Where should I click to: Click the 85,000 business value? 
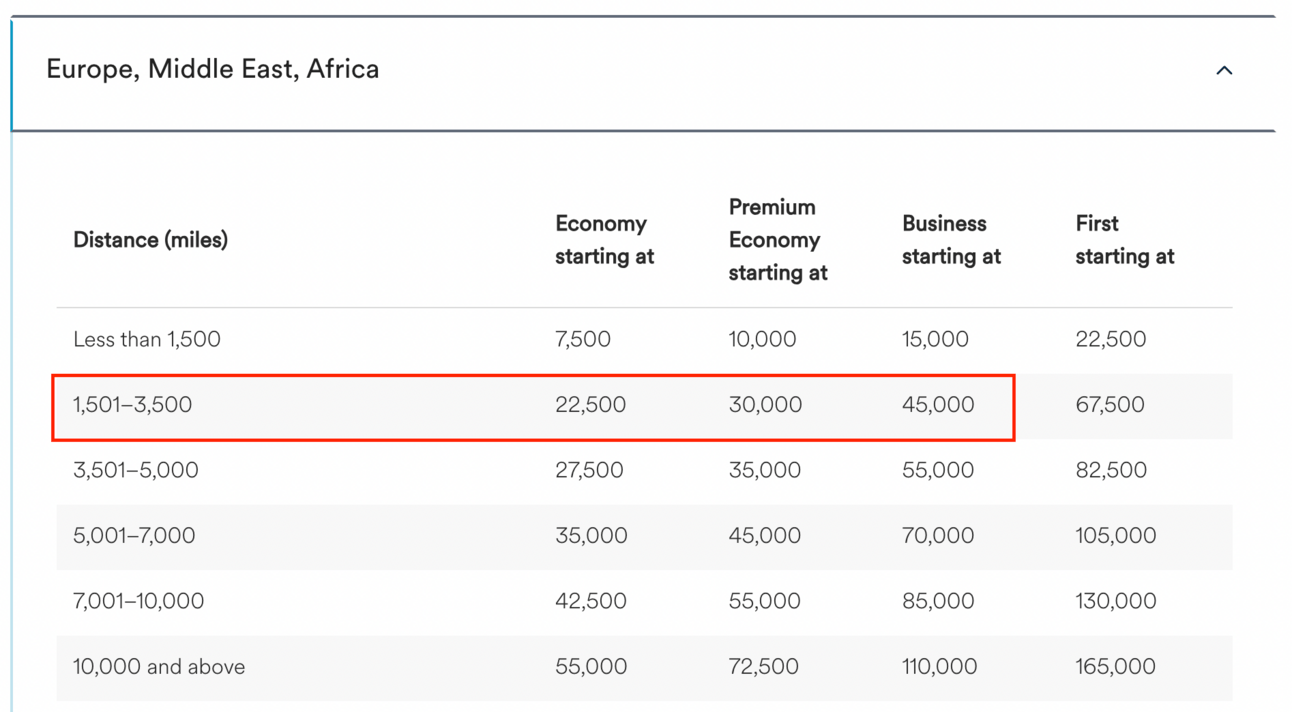pyautogui.click(x=938, y=601)
